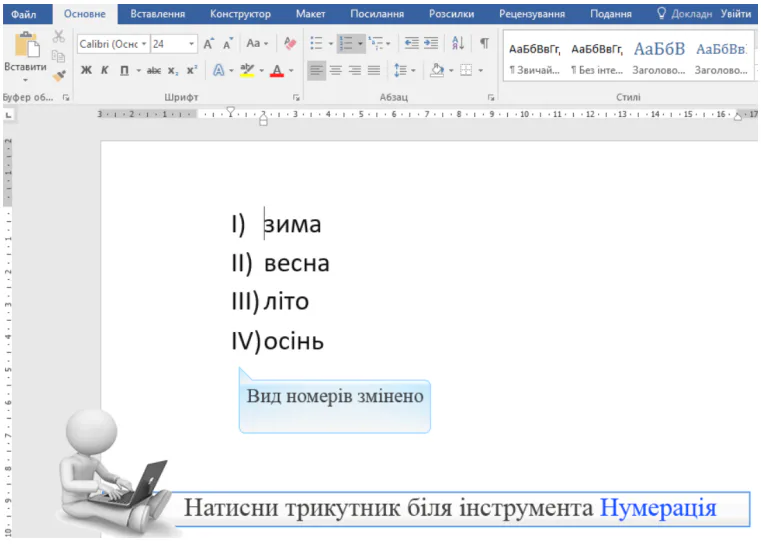Click the red font color button

(x=277, y=71)
